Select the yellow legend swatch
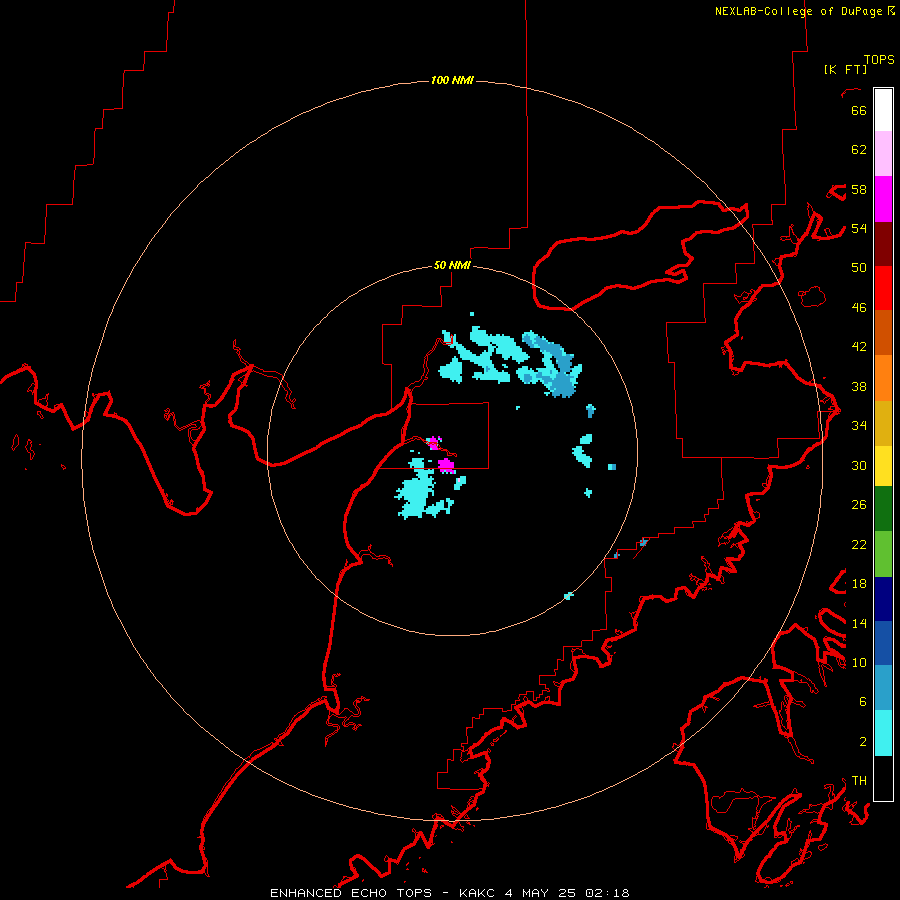Image resolution: width=900 pixels, height=900 pixels. tap(883, 466)
